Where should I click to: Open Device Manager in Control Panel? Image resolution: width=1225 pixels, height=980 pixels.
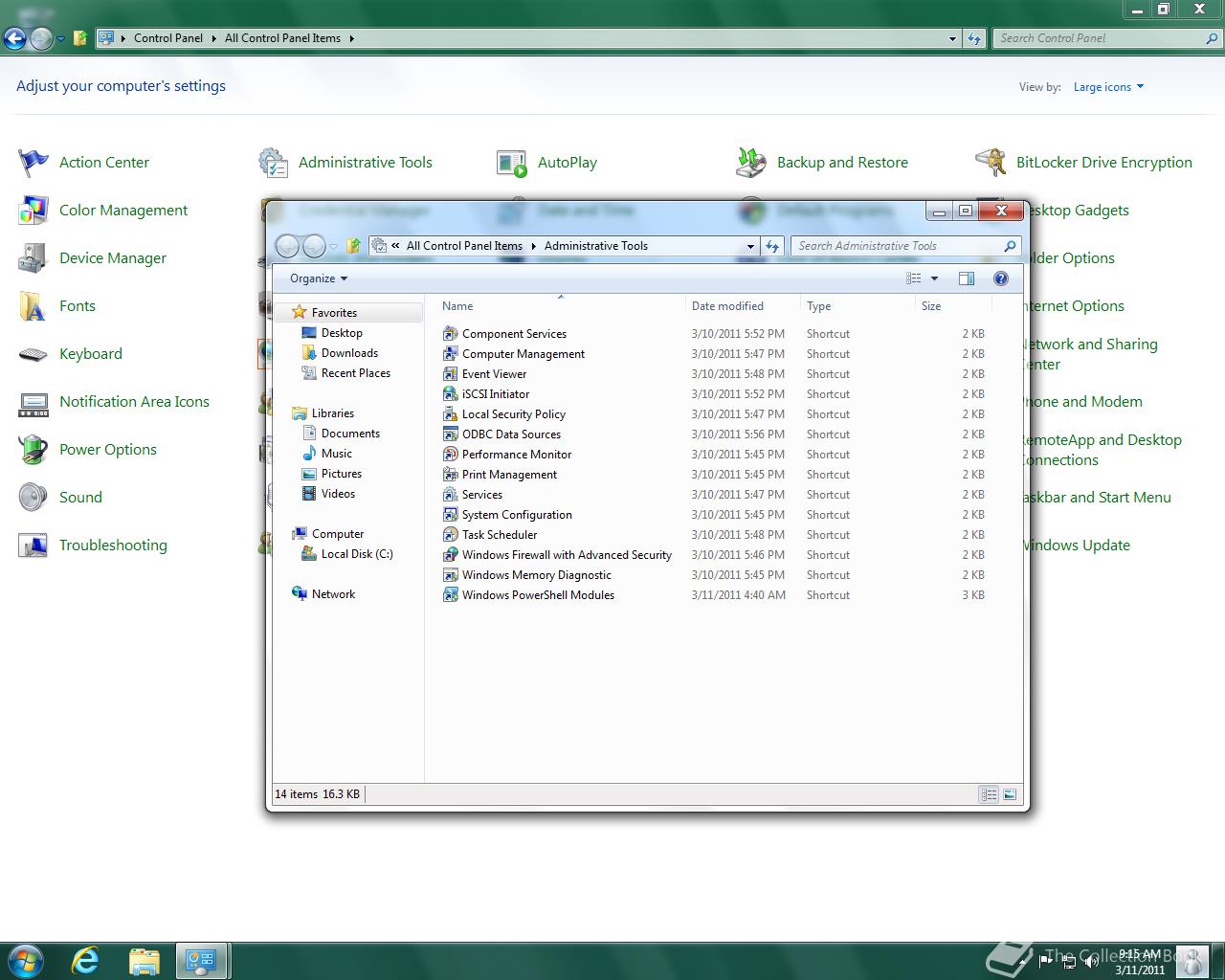click(x=112, y=258)
